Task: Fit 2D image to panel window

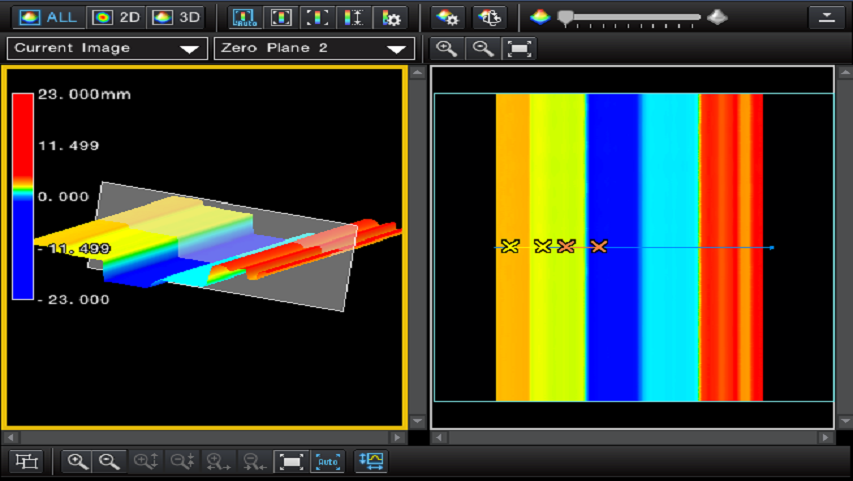Action: tap(518, 48)
